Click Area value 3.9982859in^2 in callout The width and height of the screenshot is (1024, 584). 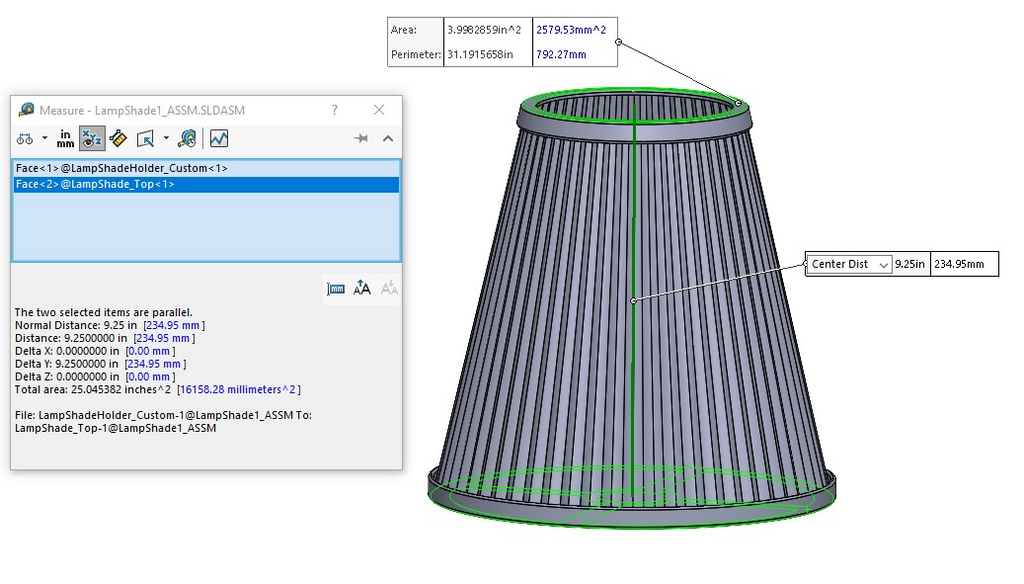click(x=484, y=29)
